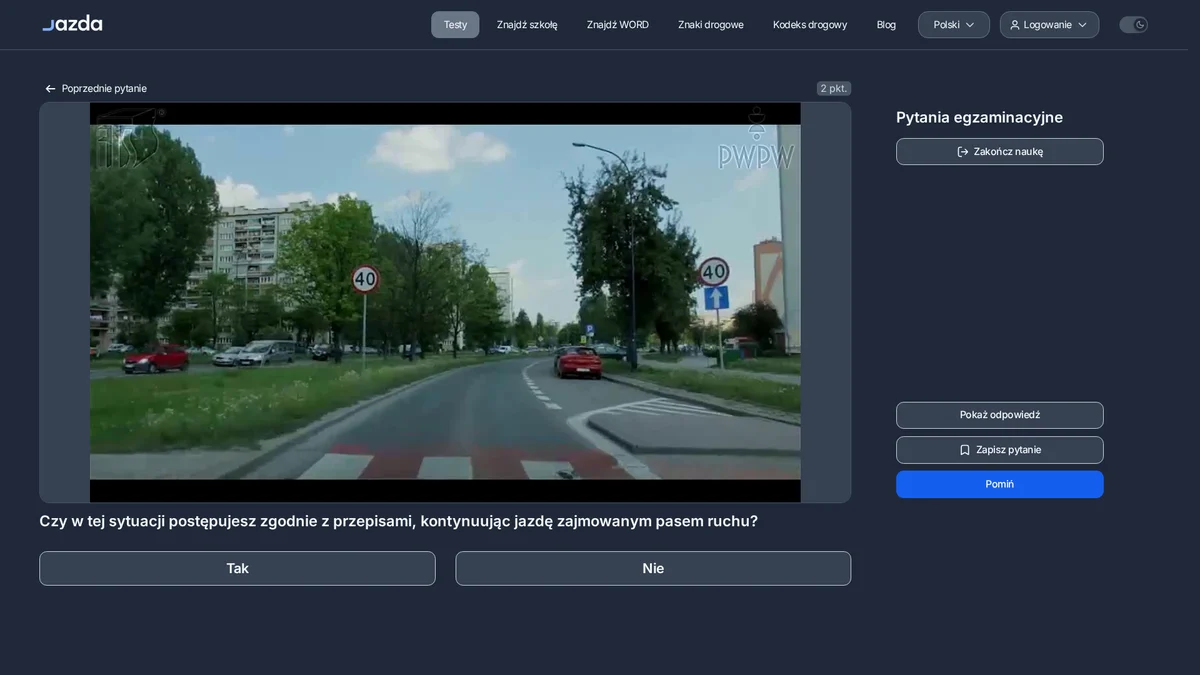
Task: Navigate to Kodeks drogowy
Action: [x=810, y=25]
